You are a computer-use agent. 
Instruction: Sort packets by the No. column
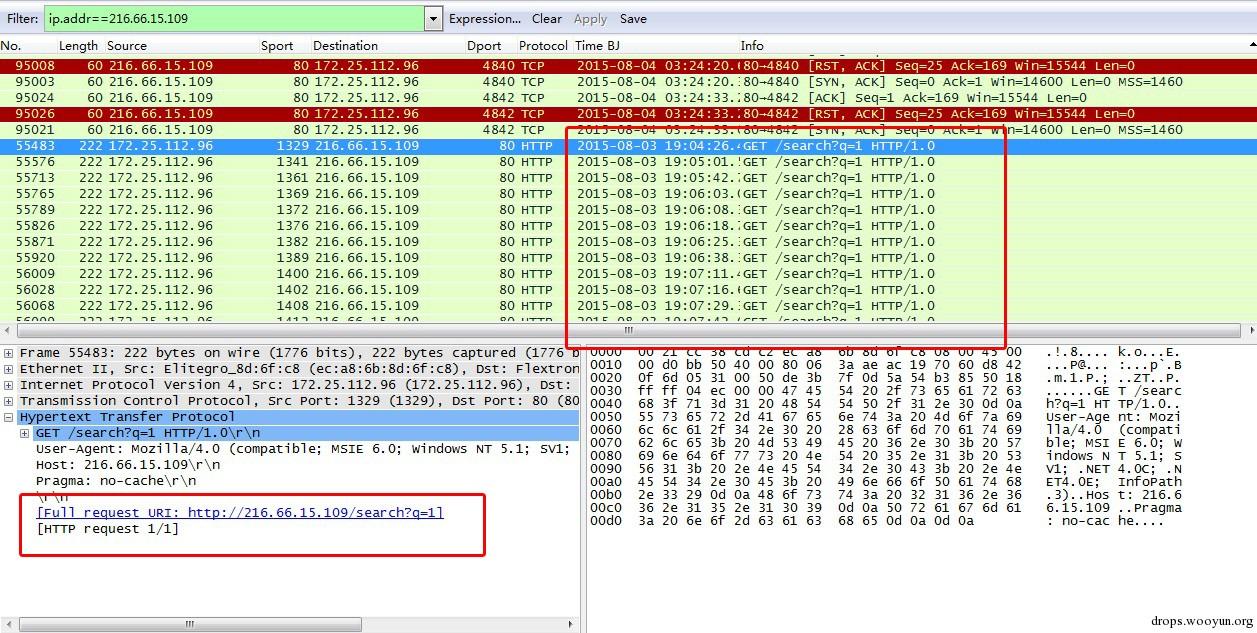click(11, 46)
